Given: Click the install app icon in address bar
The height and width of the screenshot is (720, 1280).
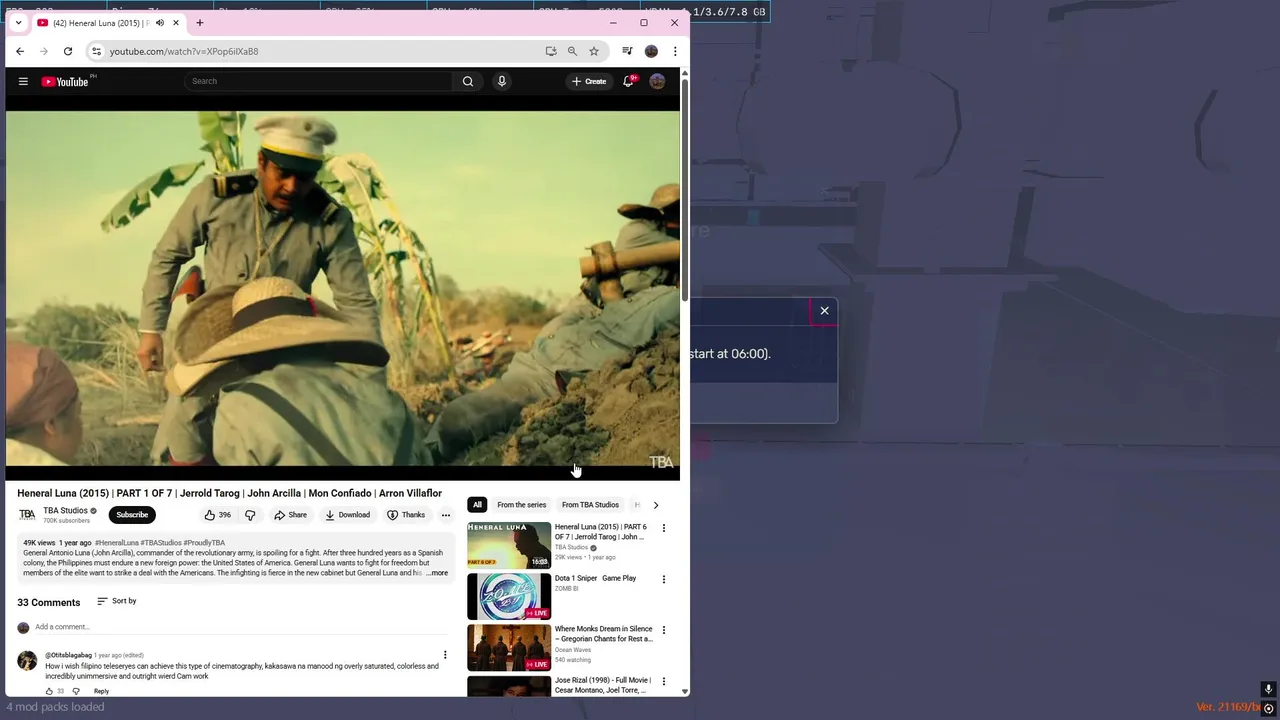Looking at the screenshot, I should point(551,51).
